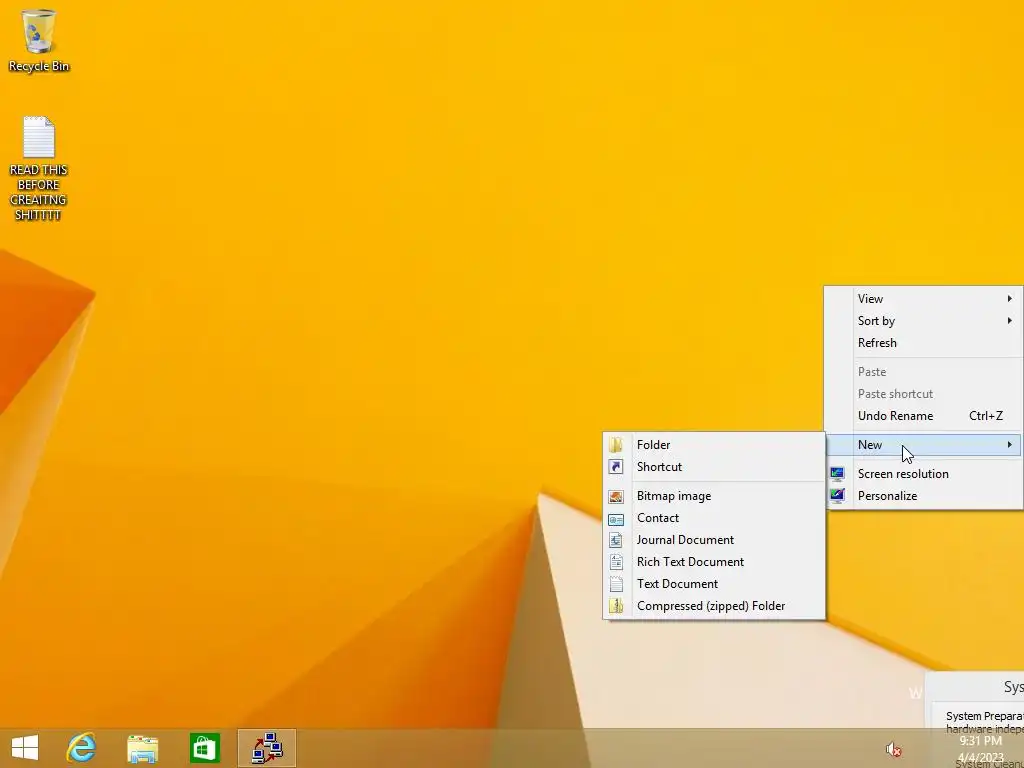Viewport: 1024px width, 768px height.
Task: Open File Explorer from the taskbar
Action: [142, 748]
